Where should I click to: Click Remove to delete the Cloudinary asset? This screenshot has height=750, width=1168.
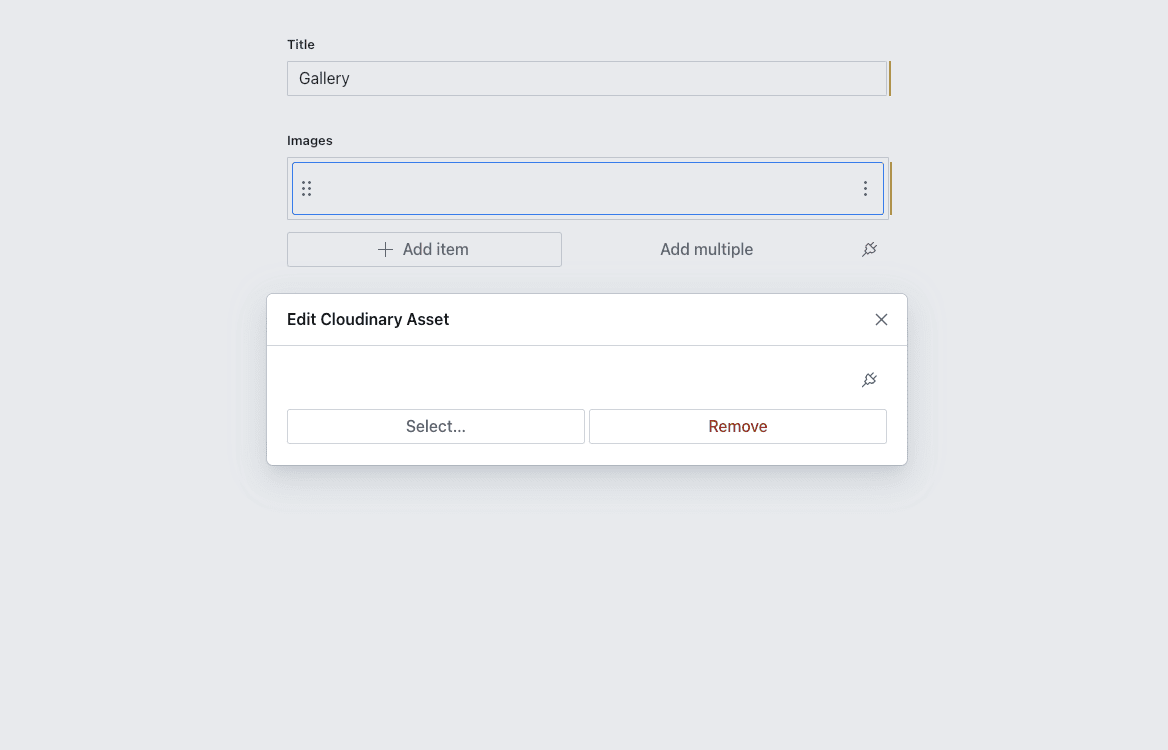[737, 426]
